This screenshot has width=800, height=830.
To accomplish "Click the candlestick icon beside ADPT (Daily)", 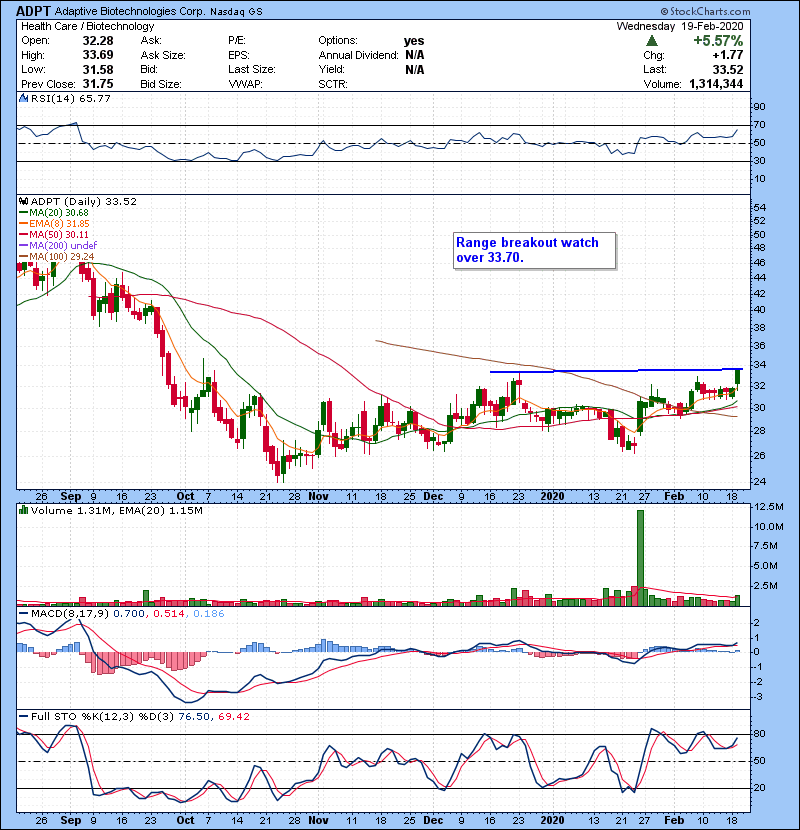I will pyautogui.click(x=23, y=201).
